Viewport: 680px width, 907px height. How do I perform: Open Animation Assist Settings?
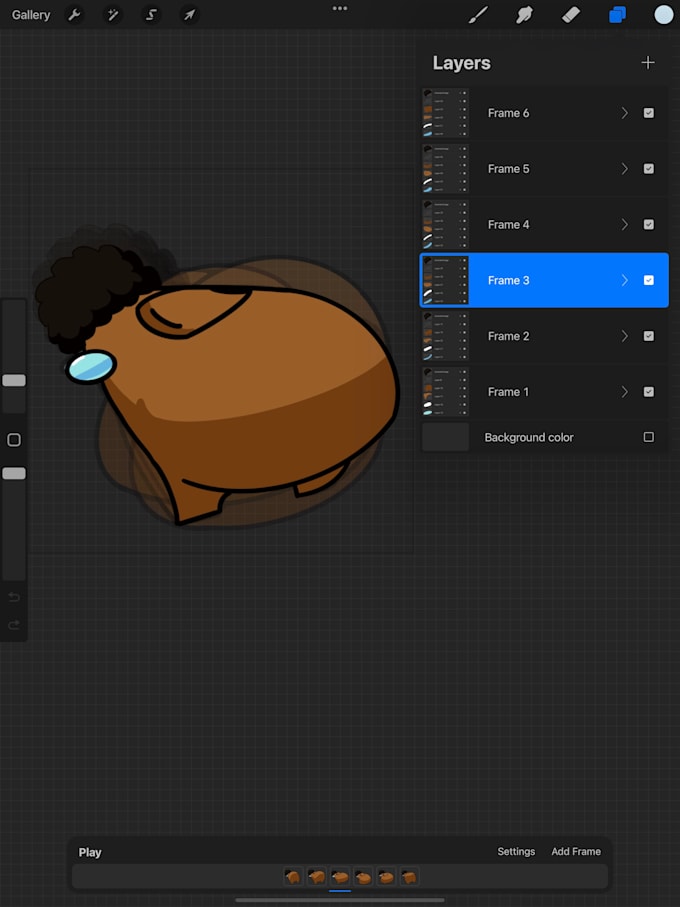click(516, 851)
